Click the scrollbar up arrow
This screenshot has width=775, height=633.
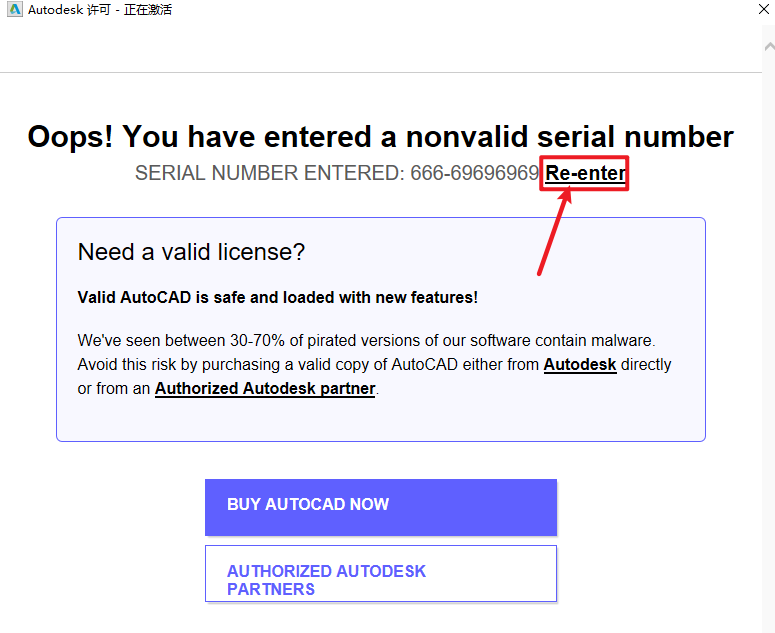pyautogui.click(x=768, y=48)
